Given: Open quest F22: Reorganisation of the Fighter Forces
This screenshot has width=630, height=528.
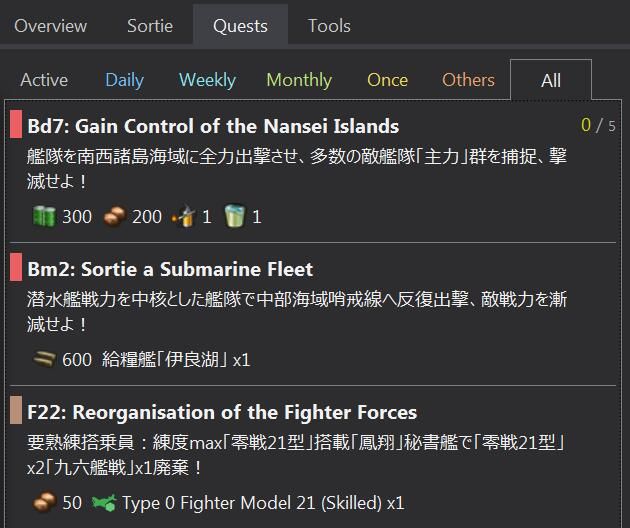Looking at the screenshot, I should pyautogui.click(x=222, y=412).
